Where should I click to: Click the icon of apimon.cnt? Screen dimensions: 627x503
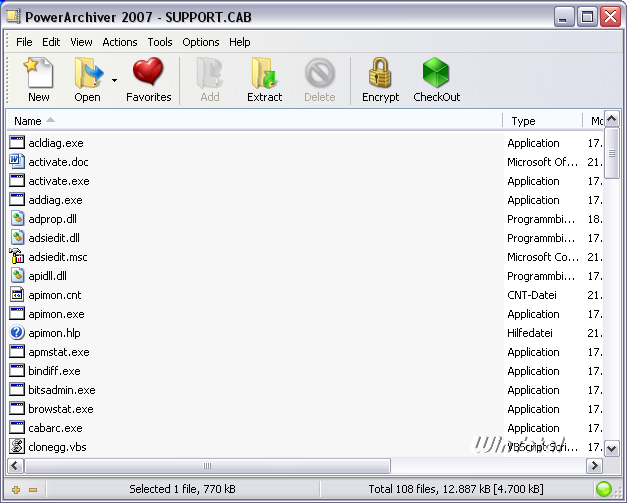tap(17, 295)
